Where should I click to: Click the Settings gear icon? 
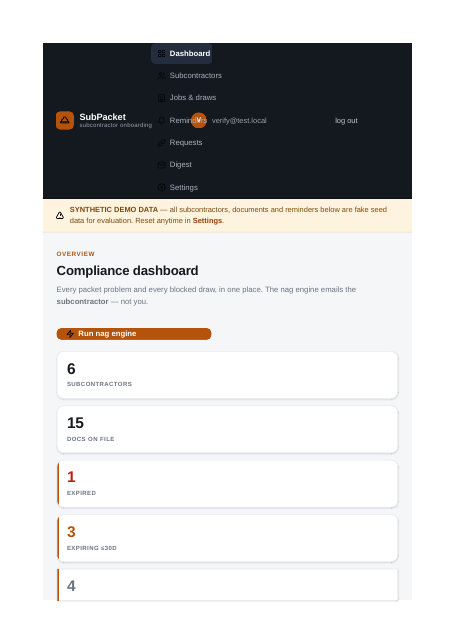tap(161, 187)
